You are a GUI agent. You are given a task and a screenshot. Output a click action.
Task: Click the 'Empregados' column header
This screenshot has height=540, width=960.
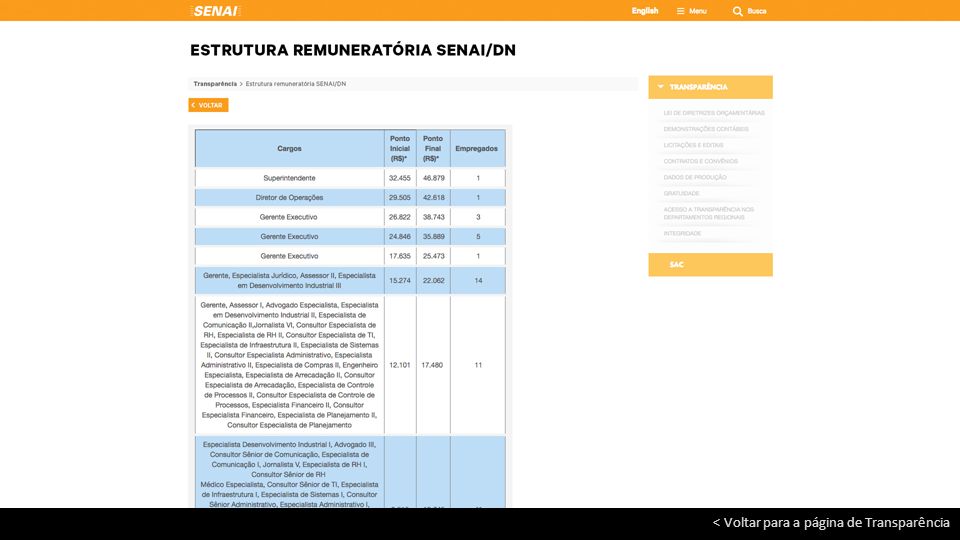[476, 149]
